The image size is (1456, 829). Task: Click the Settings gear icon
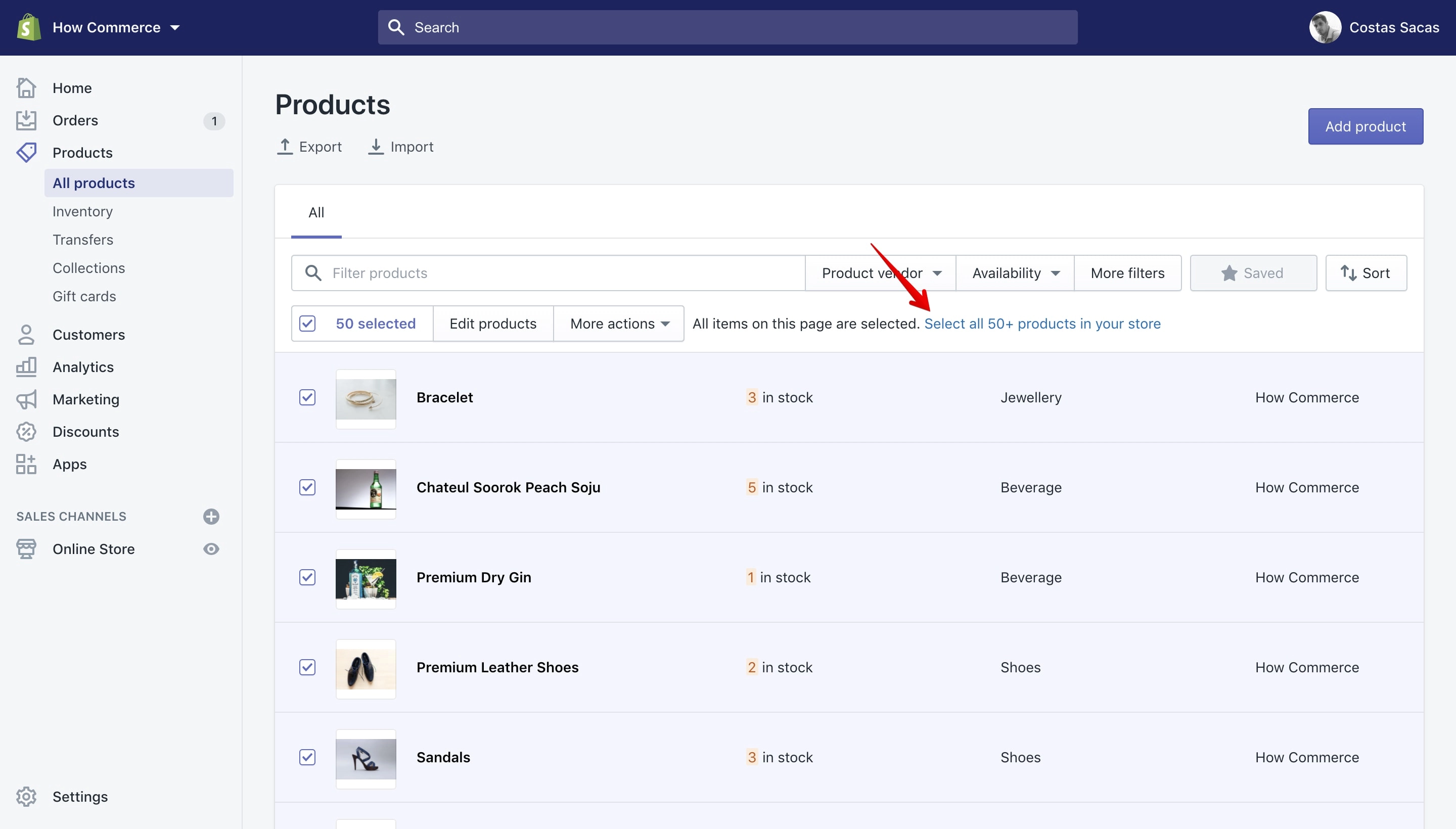click(x=26, y=797)
